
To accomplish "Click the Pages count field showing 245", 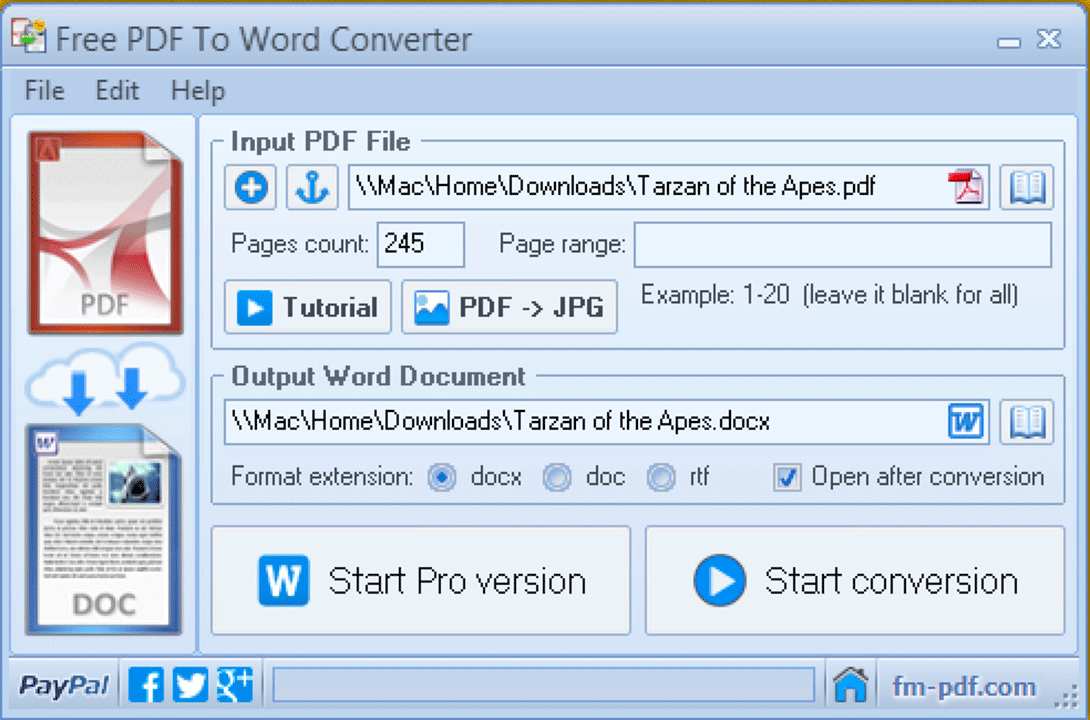I will tap(421, 245).
